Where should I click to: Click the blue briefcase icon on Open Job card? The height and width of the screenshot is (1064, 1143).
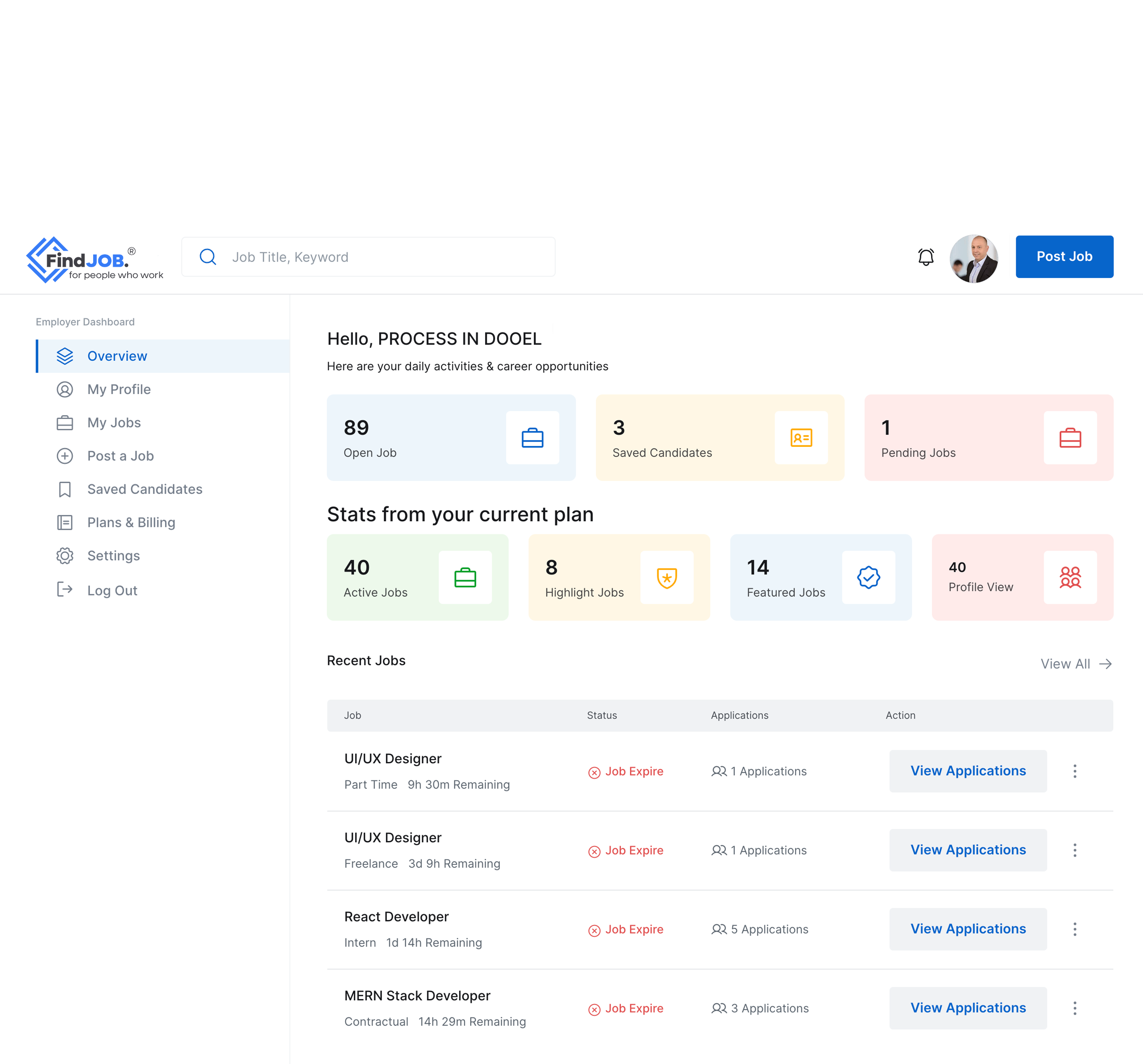[532, 437]
